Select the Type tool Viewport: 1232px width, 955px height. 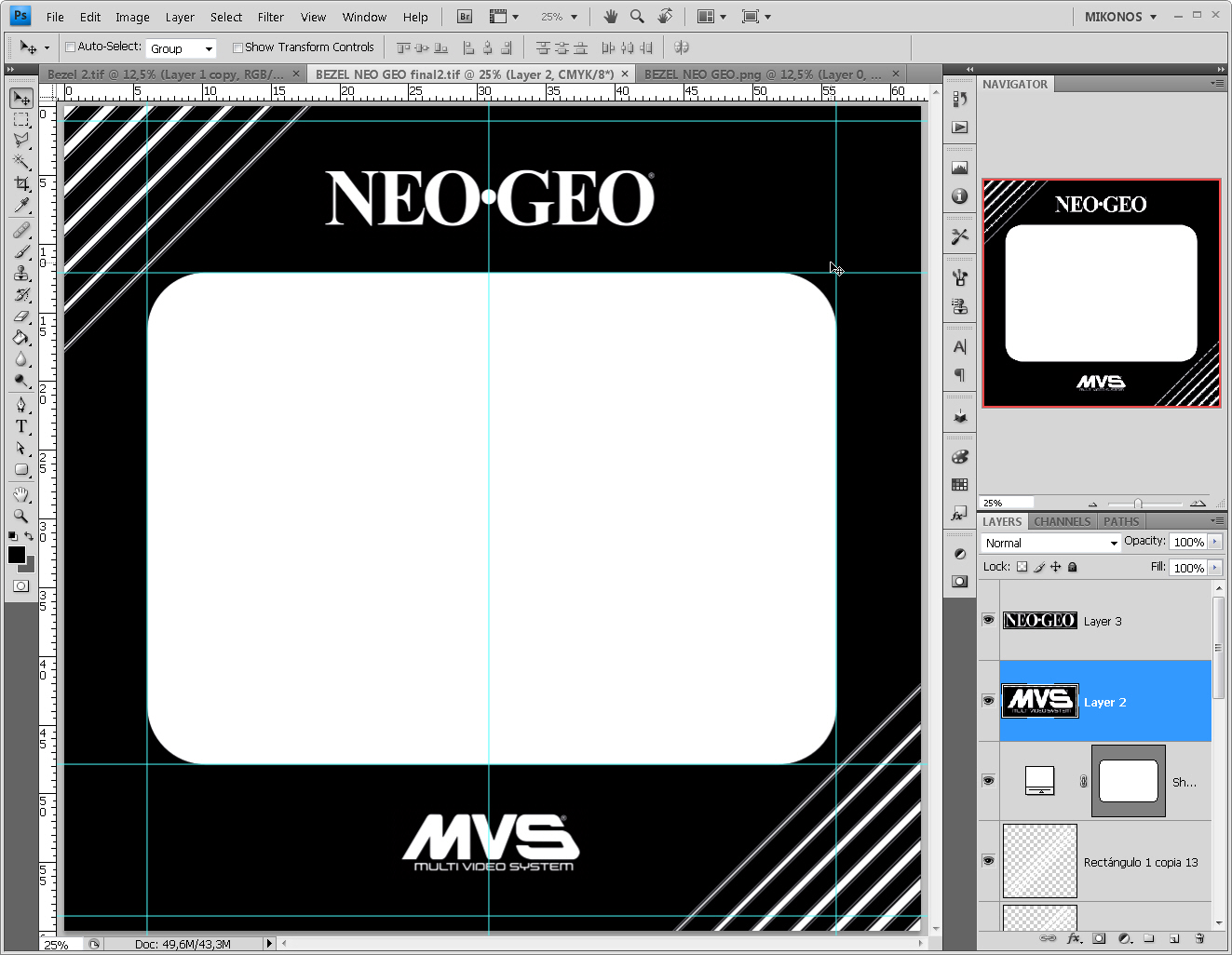(x=20, y=426)
